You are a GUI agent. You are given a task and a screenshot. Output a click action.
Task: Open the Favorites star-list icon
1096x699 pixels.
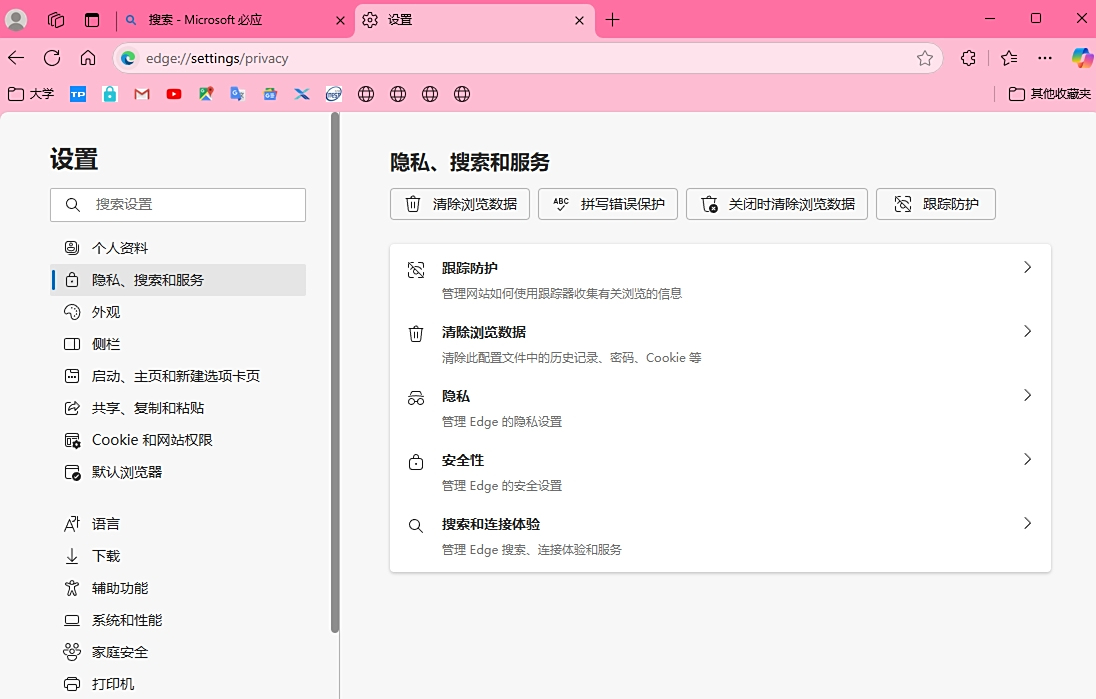point(1009,58)
